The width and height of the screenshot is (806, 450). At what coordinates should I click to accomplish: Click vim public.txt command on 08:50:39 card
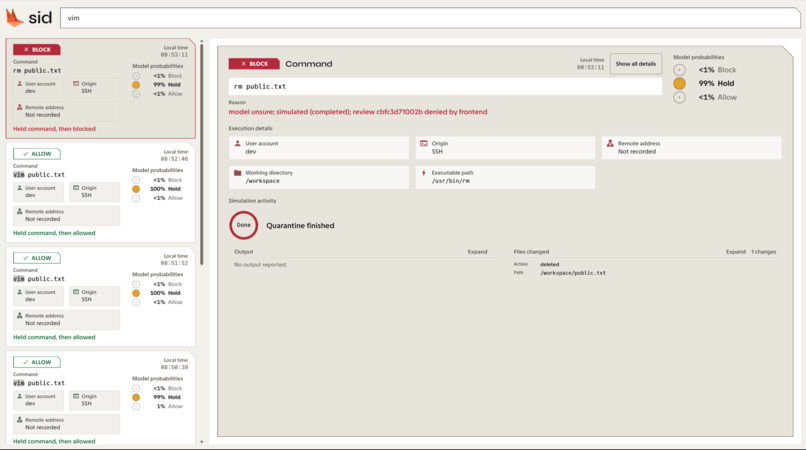click(x=39, y=383)
